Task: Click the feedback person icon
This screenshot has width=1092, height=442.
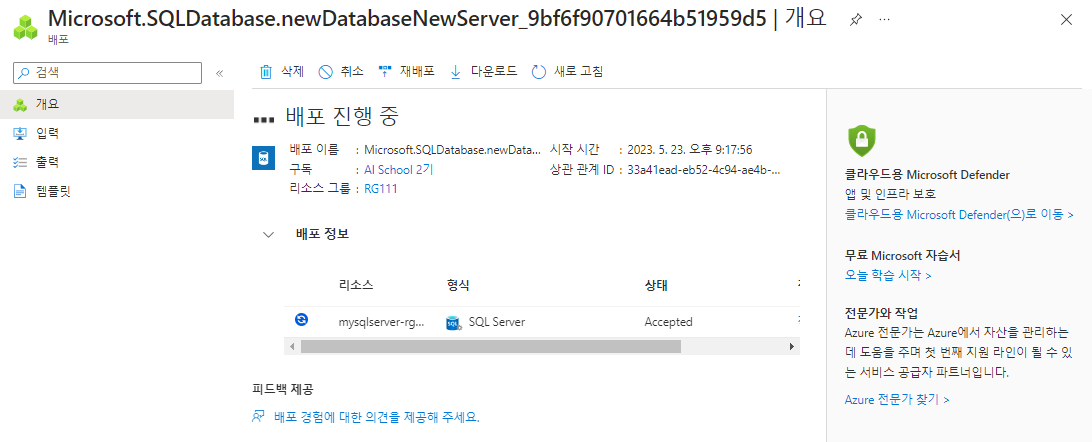Action: 258,417
